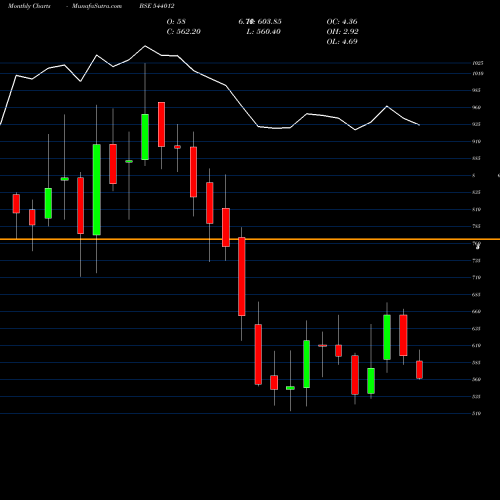Click the 'Monthly Charts' title text
Image resolution: width=500 pixels, height=500 pixels.
pos(29,6)
